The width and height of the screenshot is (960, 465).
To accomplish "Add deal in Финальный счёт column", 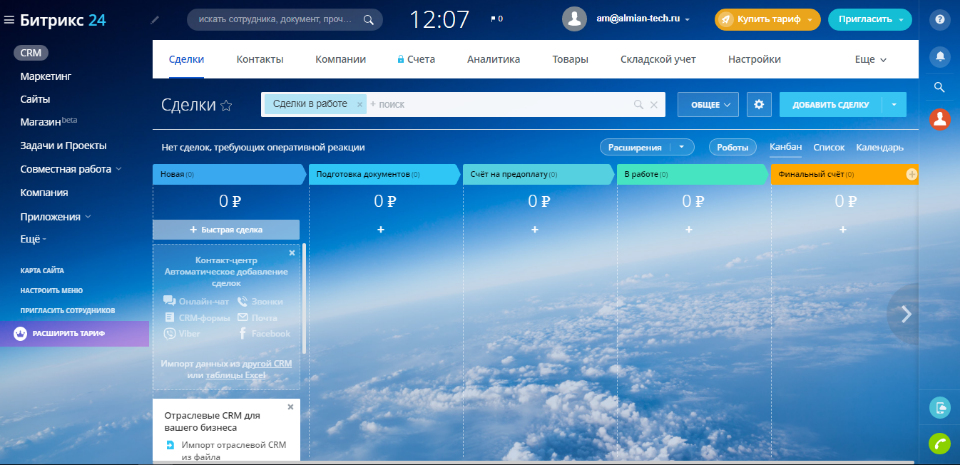I will [x=843, y=229].
